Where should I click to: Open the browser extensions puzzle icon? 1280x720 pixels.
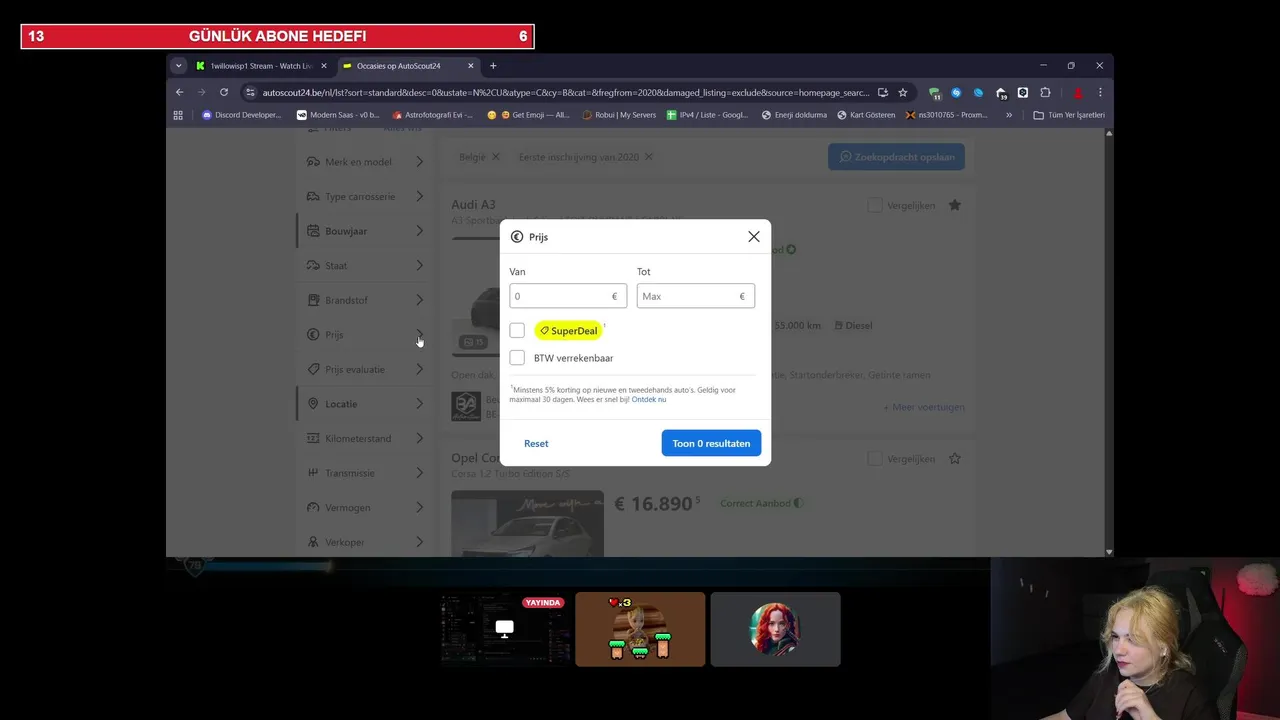[x=1045, y=92]
